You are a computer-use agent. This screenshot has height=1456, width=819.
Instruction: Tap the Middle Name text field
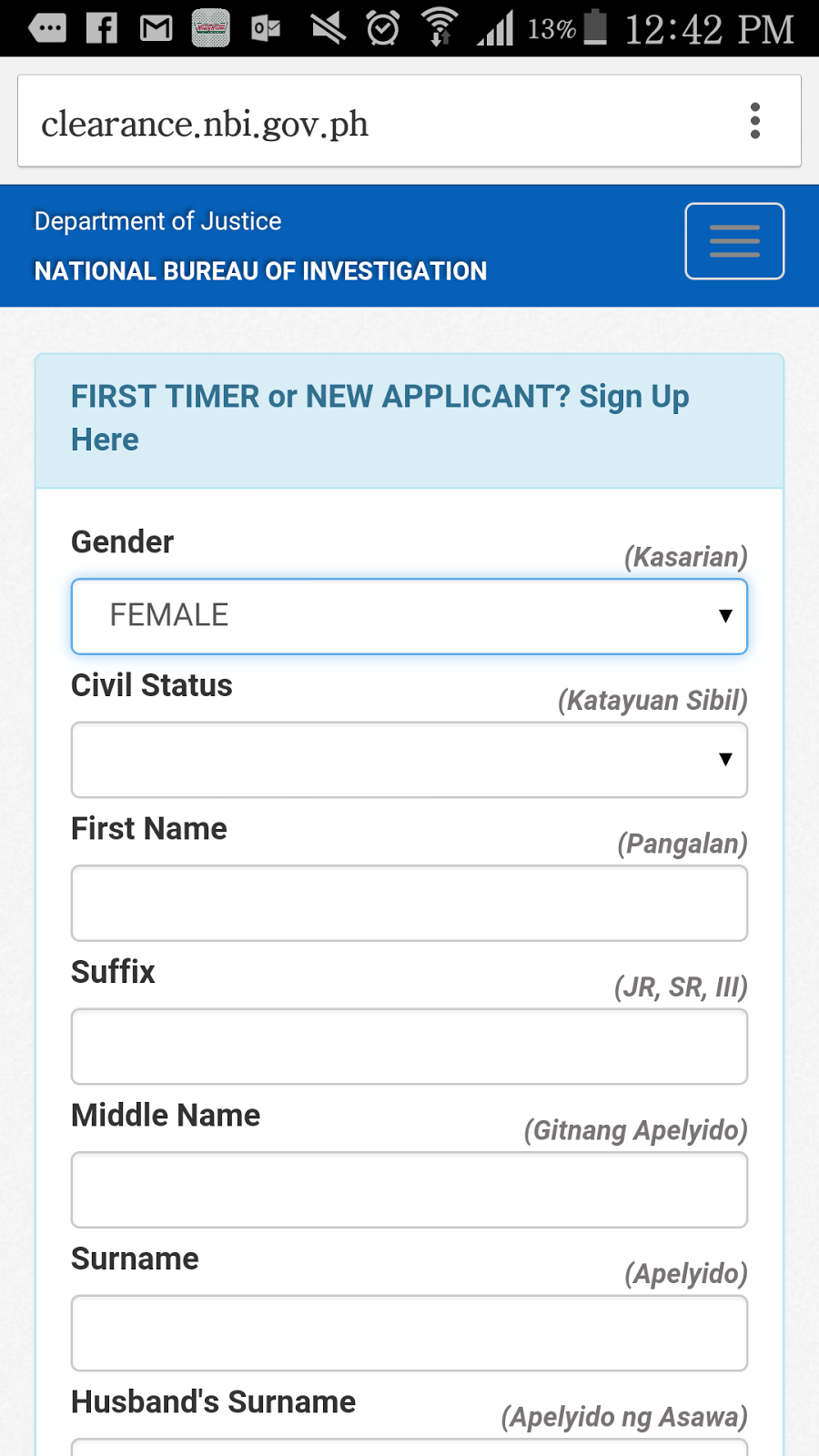click(409, 1189)
